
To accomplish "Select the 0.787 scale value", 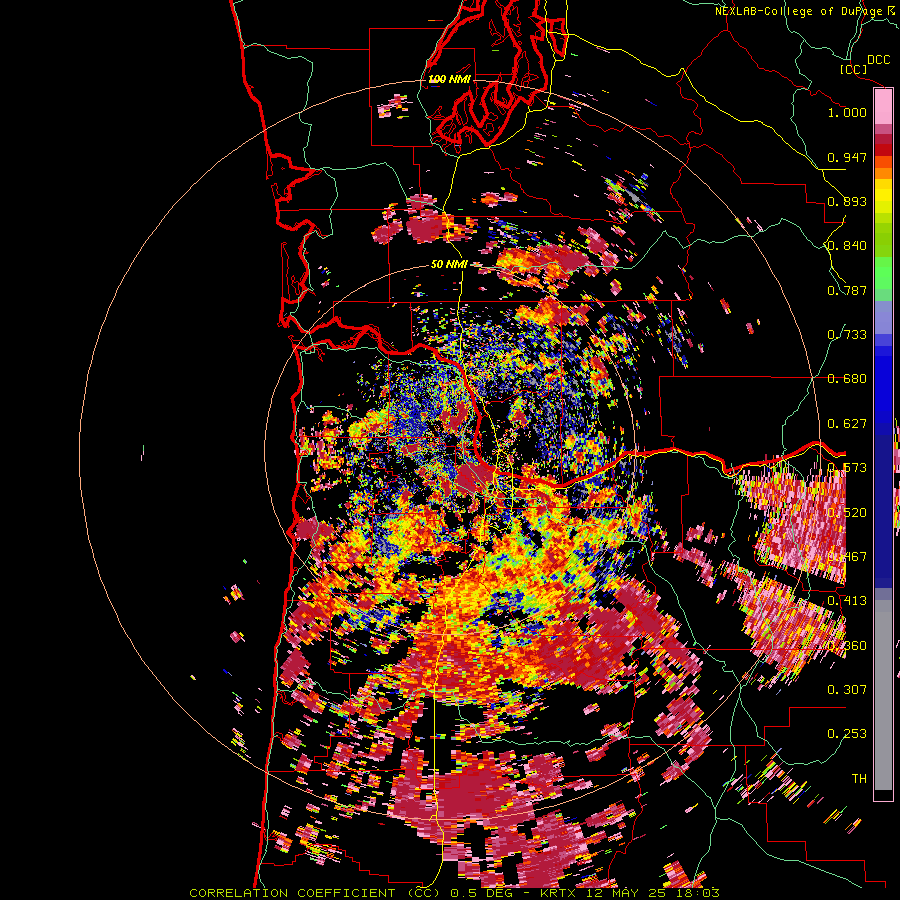I will tap(847, 290).
